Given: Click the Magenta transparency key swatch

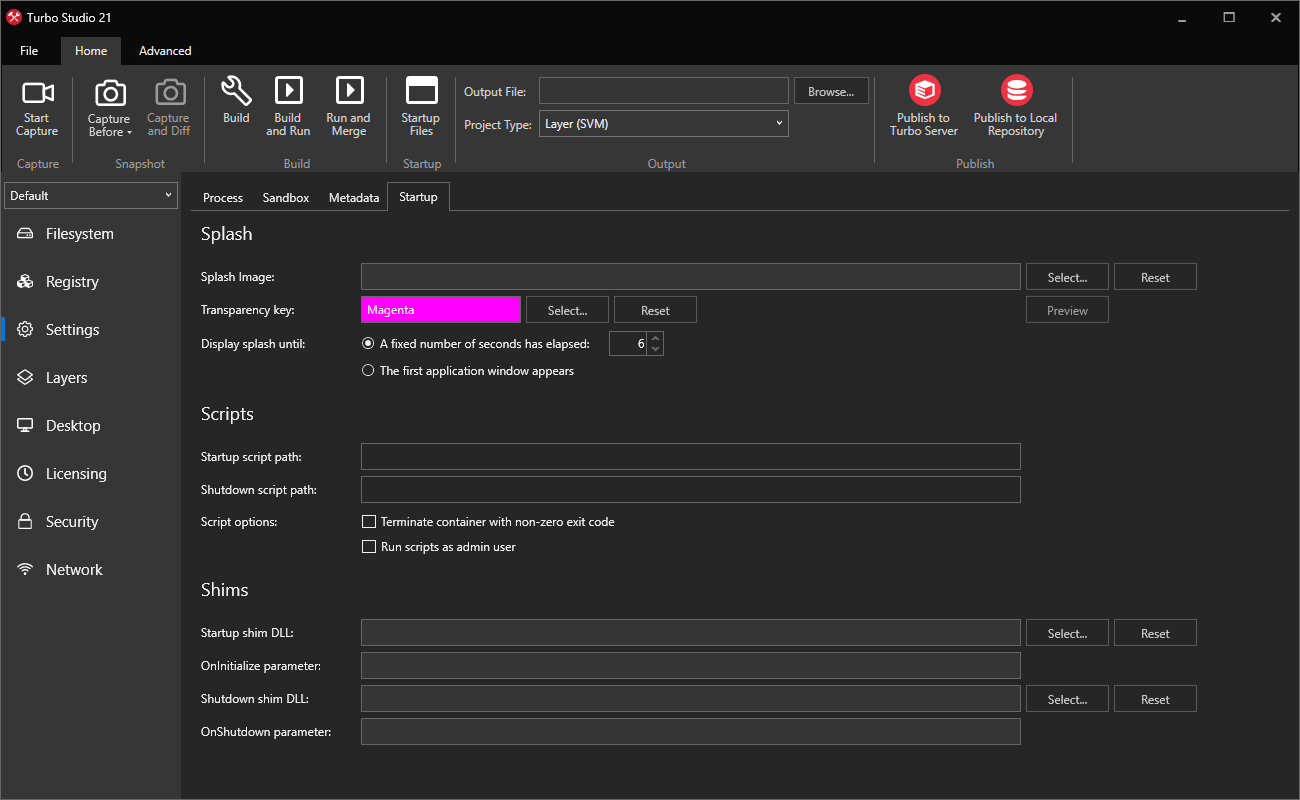Looking at the screenshot, I should 440,309.
